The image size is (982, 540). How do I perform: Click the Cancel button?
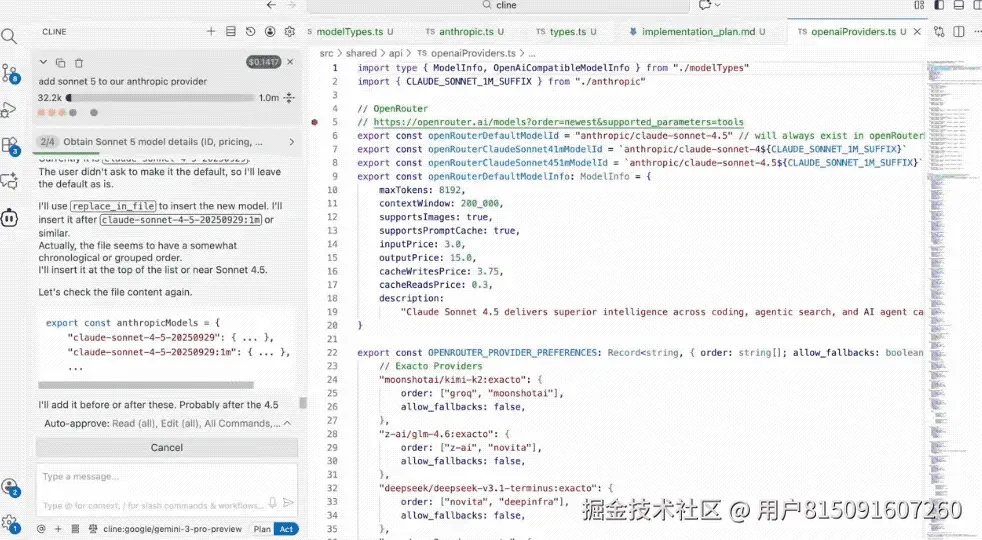click(x=167, y=447)
